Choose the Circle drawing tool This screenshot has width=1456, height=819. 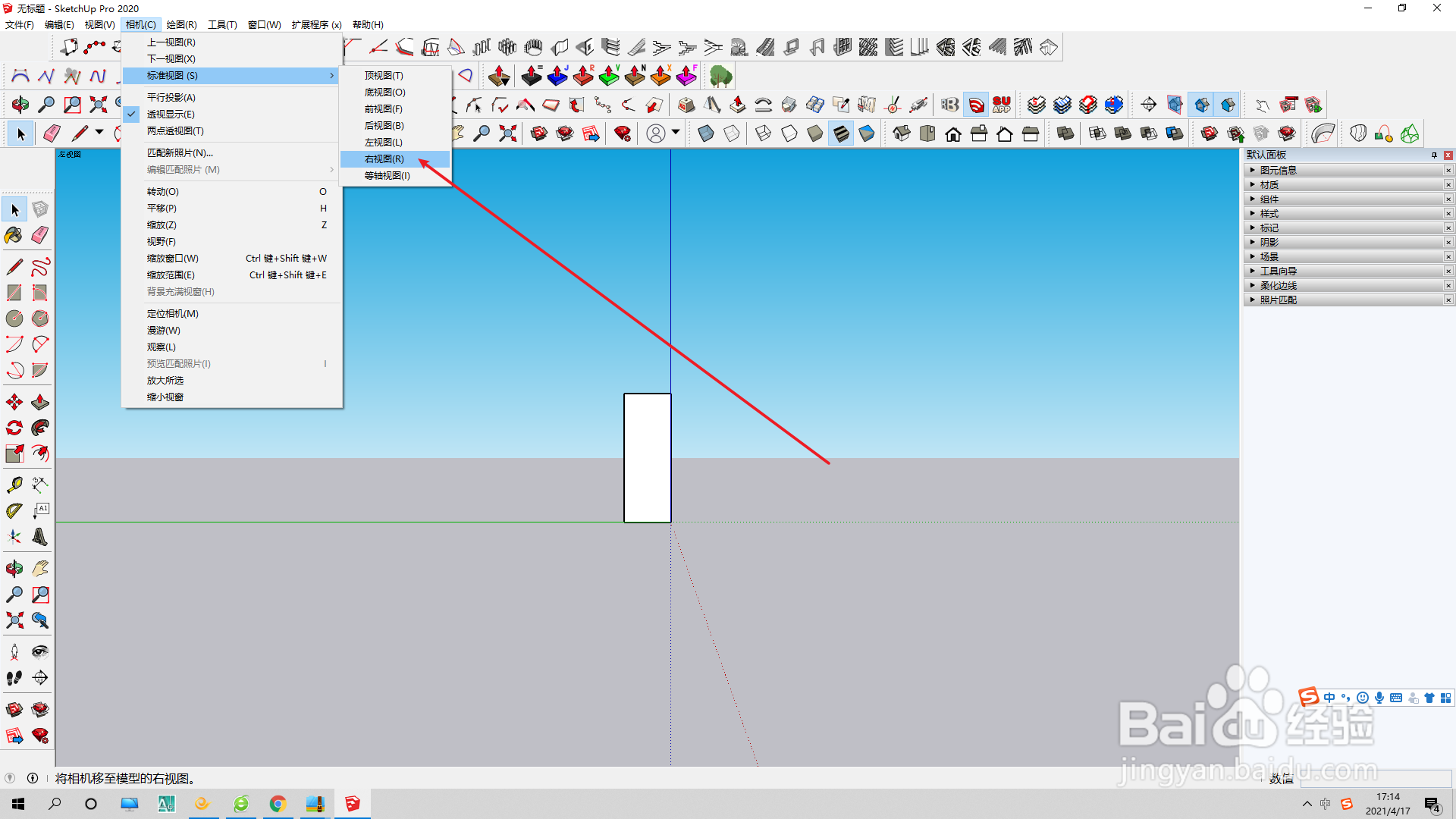14,318
